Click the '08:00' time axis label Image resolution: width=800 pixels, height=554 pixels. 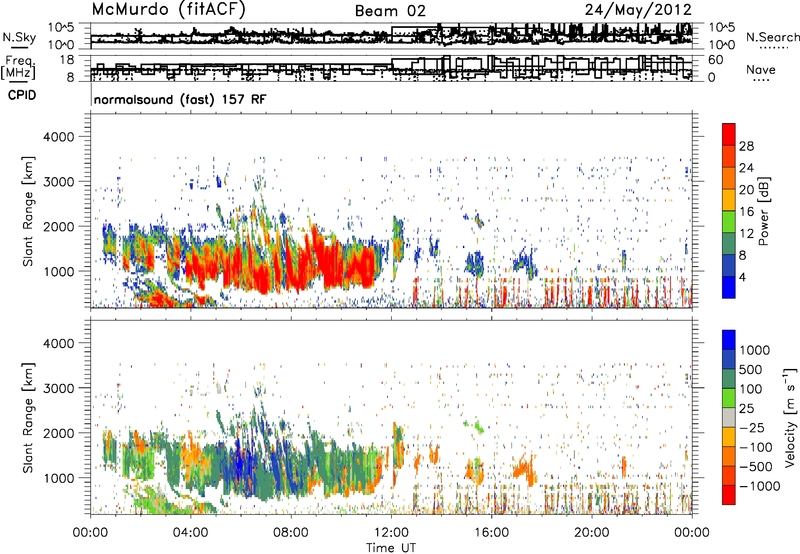click(290, 533)
